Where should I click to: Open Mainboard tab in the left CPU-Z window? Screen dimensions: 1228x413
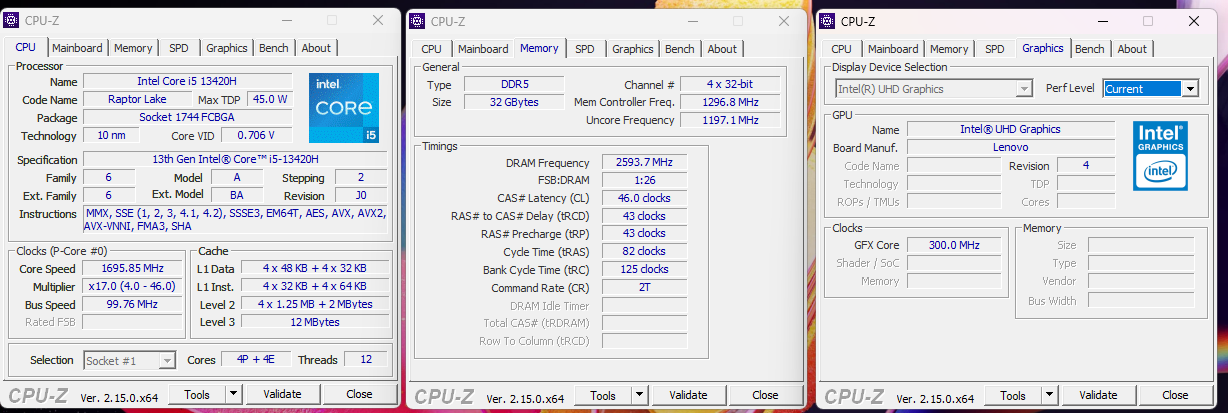pyautogui.click(x=77, y=48)
